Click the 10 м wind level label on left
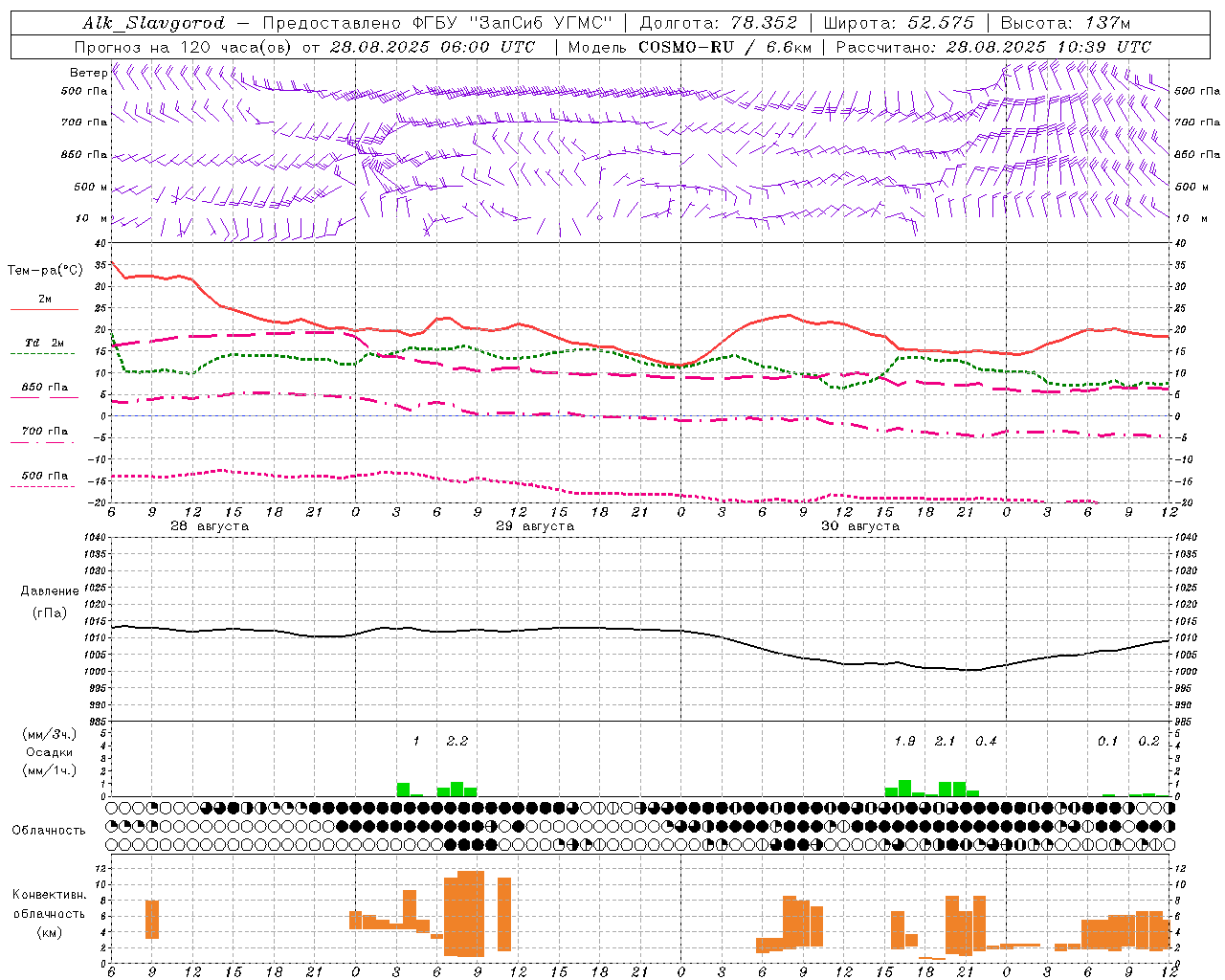1225x980 pixels. (92, 218)
